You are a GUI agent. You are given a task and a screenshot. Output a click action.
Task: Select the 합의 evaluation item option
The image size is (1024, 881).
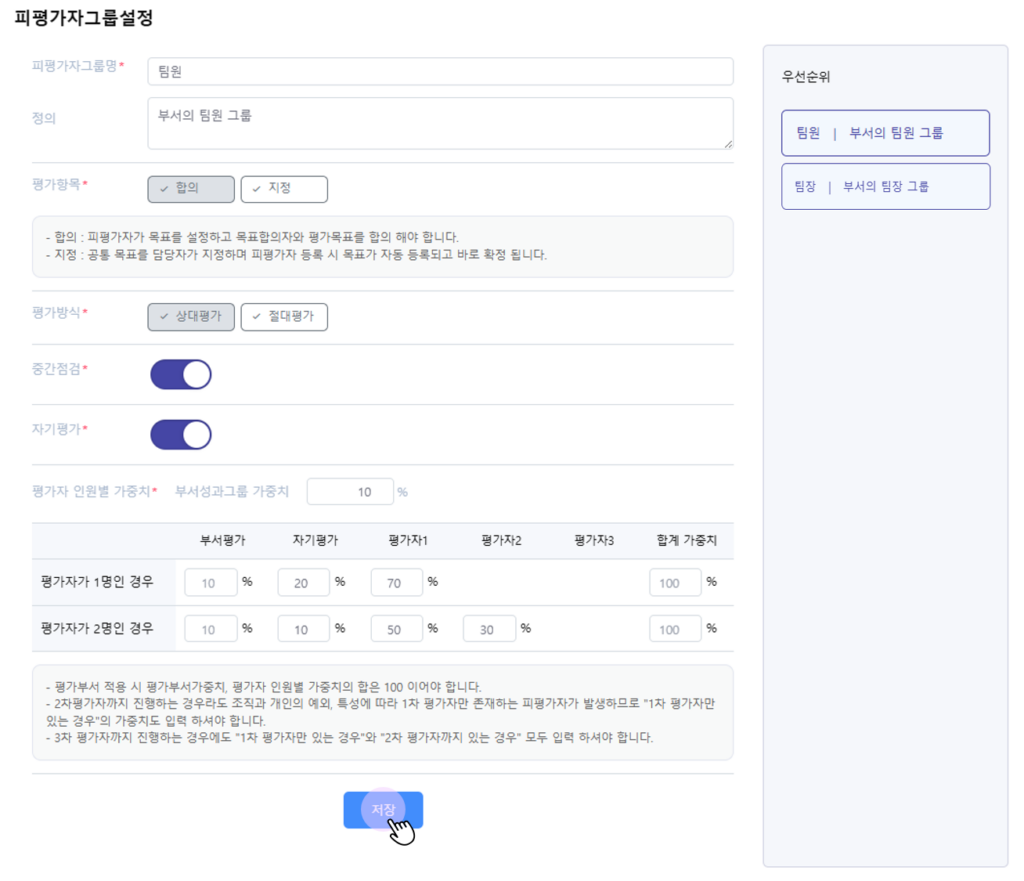click(191, 189)
